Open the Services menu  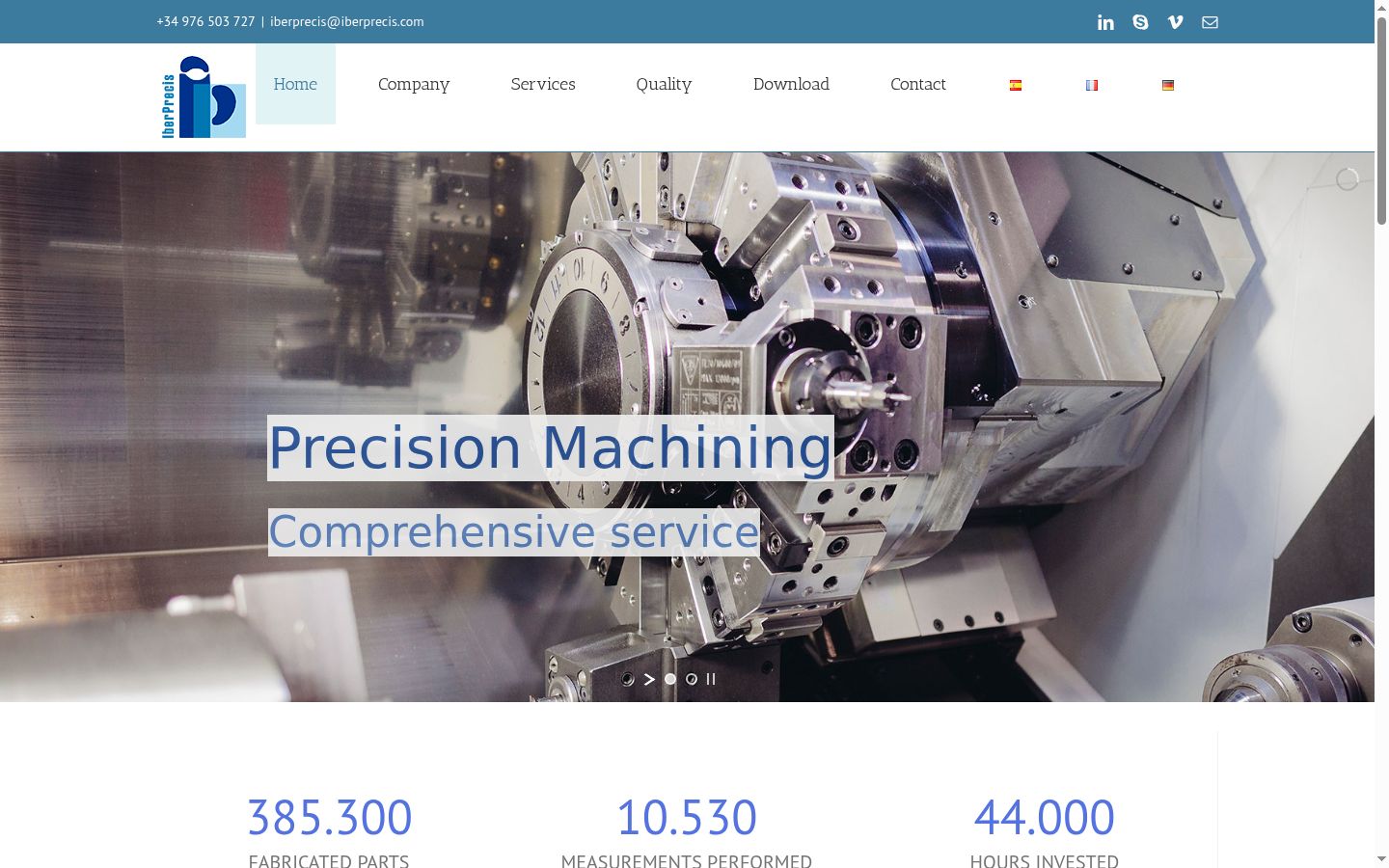point(543,84)
